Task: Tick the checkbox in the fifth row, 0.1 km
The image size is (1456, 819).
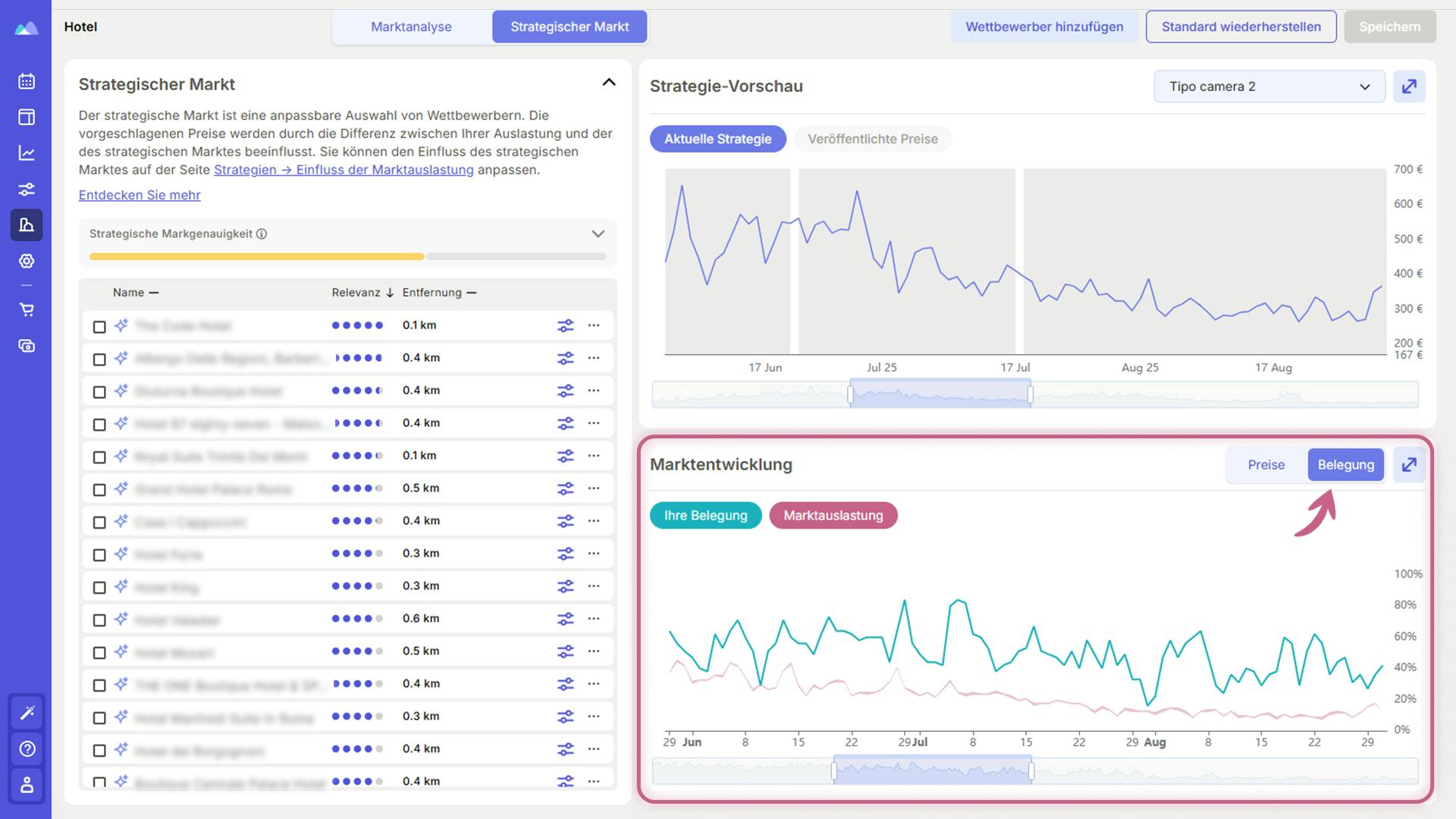Action: click(x=99, y=457)
